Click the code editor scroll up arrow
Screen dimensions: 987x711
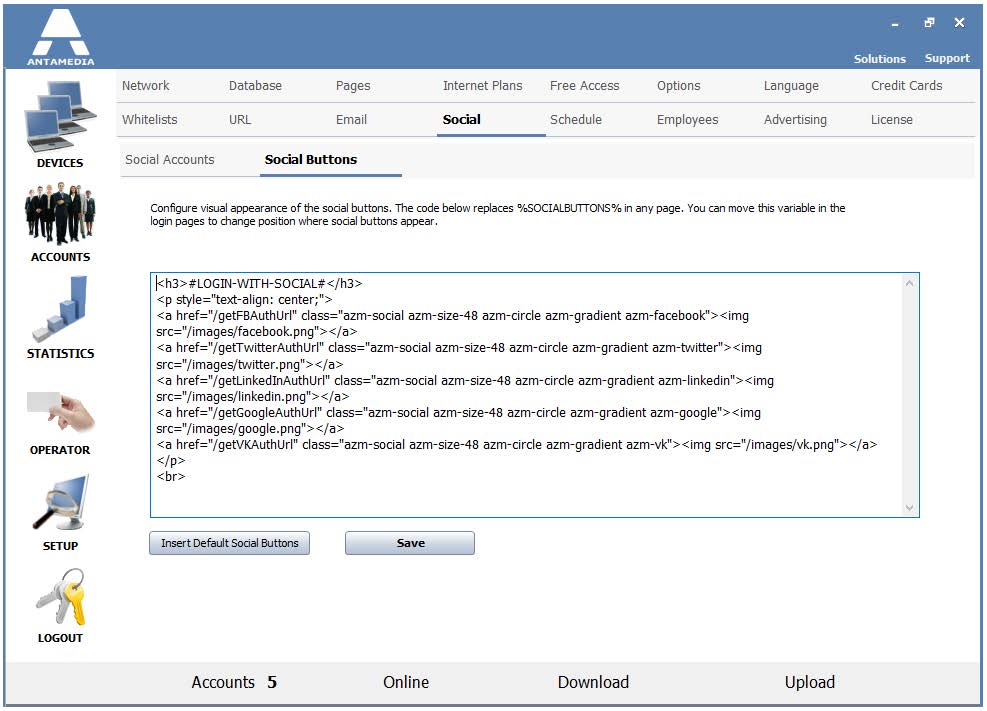click(909, 284)
